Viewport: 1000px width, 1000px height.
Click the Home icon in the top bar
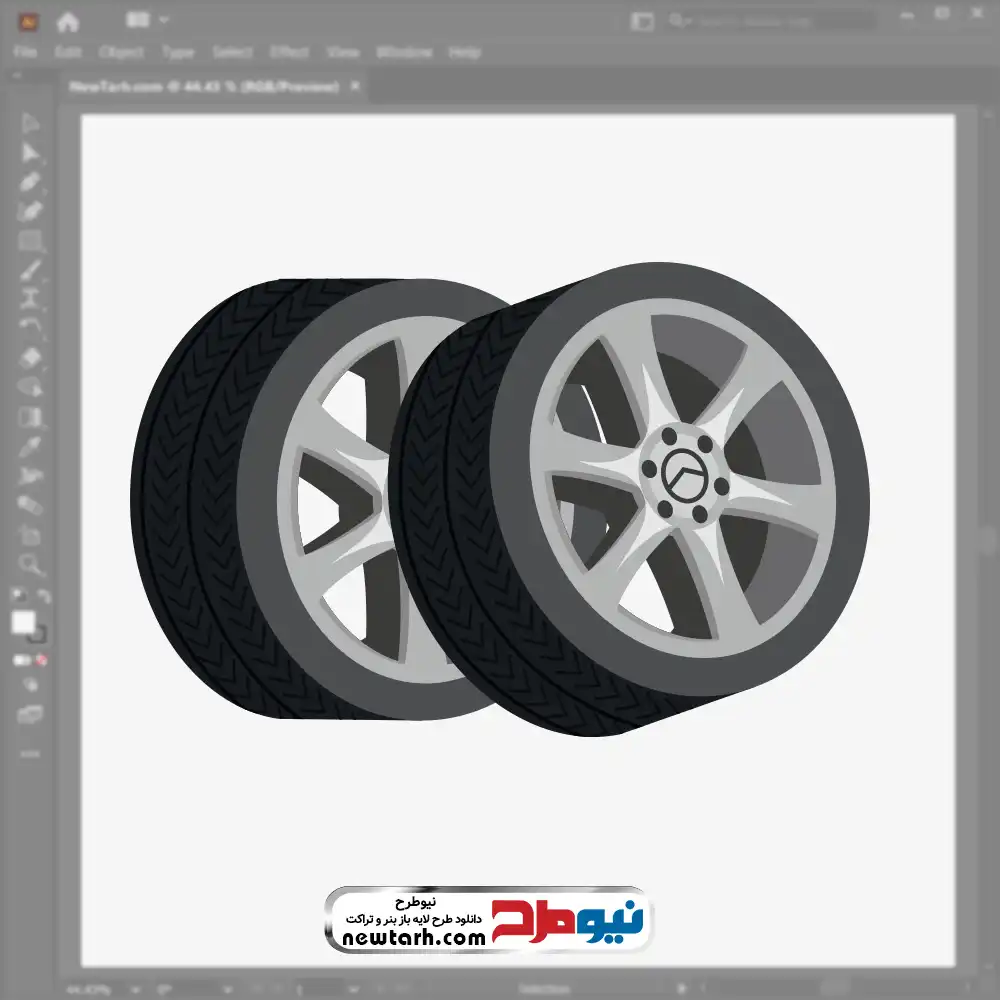[x=68, y=21]
